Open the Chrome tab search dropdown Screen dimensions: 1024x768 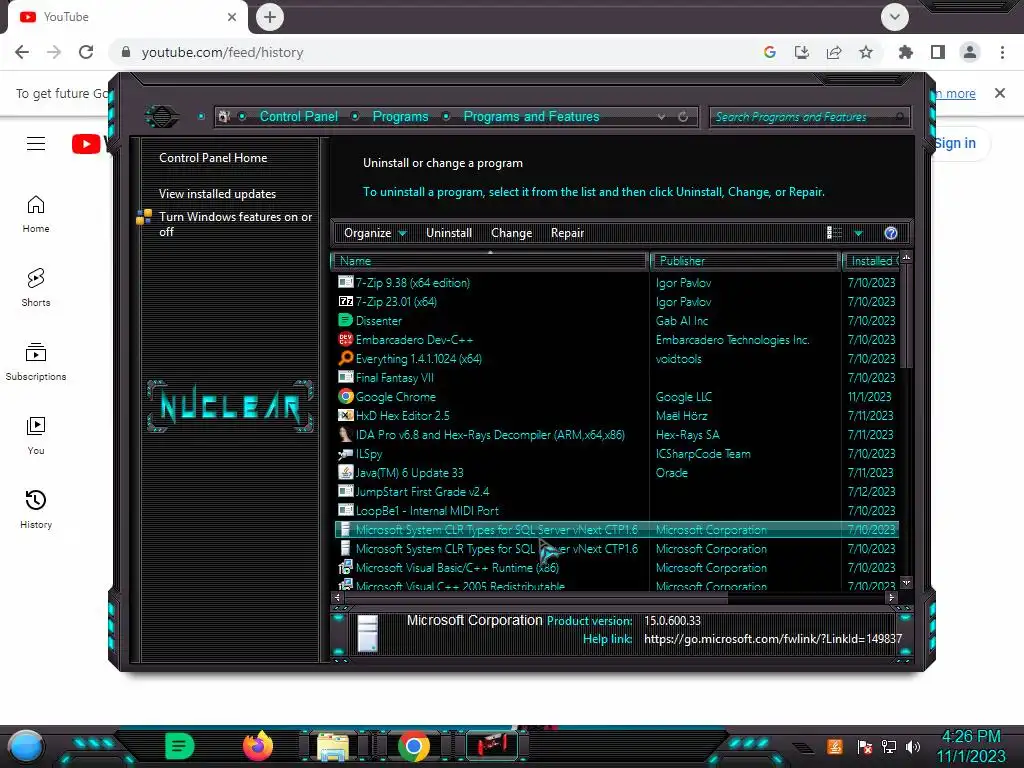(x=895, y=17)
